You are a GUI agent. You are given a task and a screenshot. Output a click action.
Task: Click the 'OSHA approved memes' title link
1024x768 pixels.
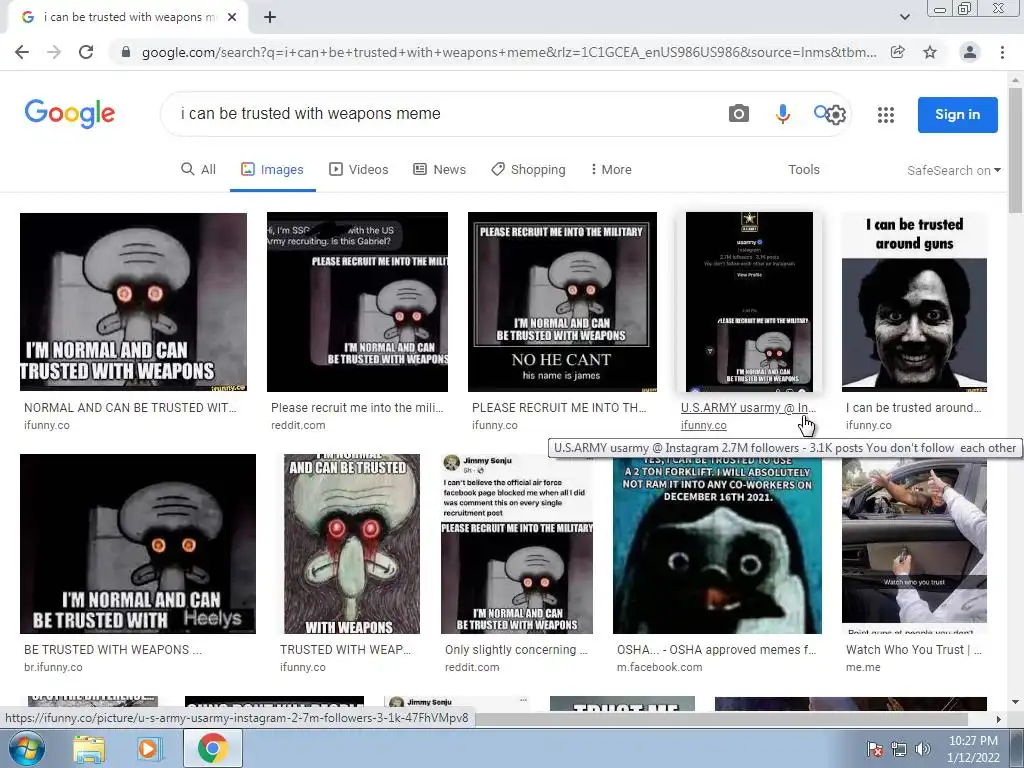(716, 650)
